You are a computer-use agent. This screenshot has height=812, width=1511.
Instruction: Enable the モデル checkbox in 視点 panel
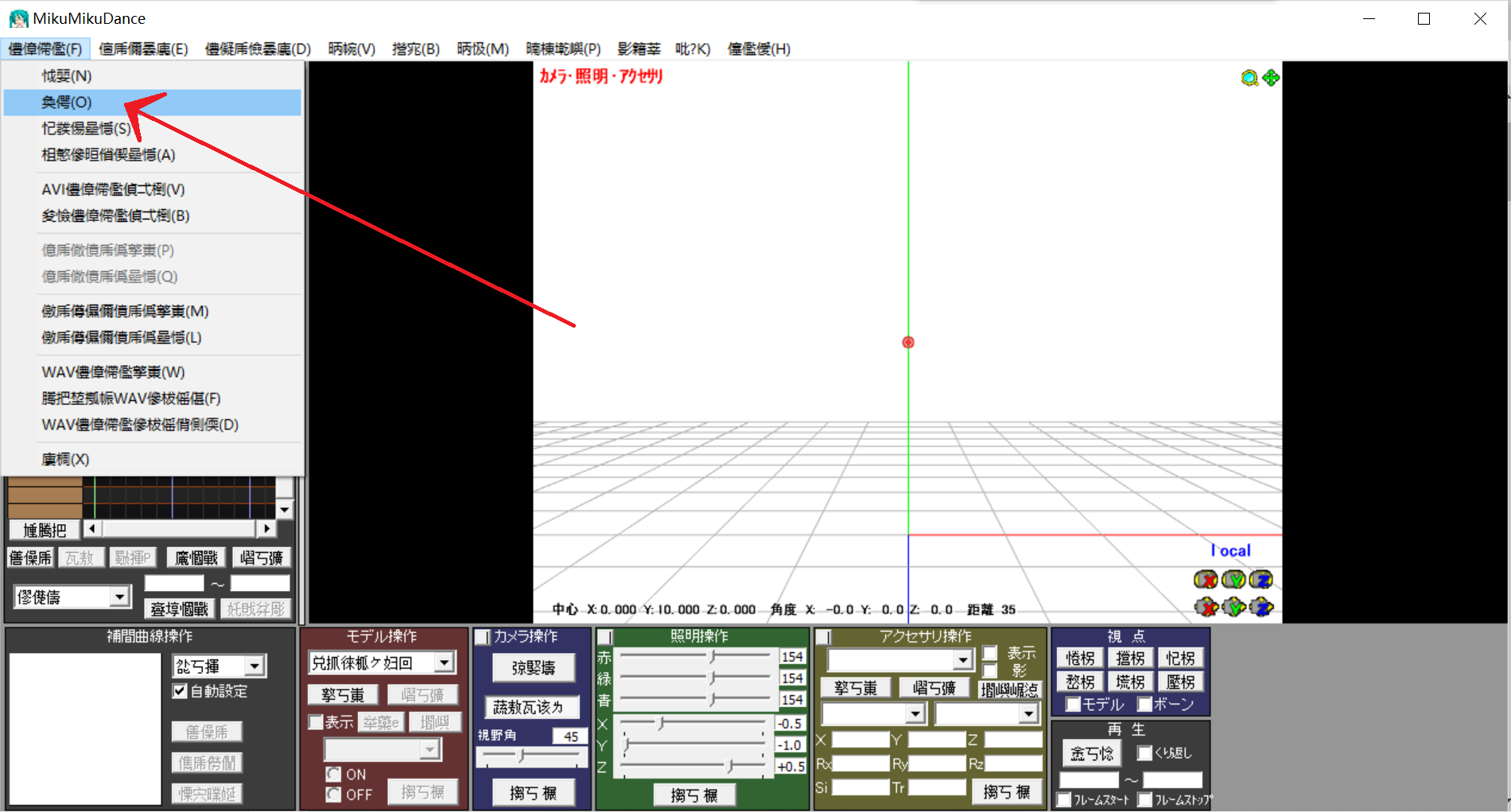point(1073,704)
